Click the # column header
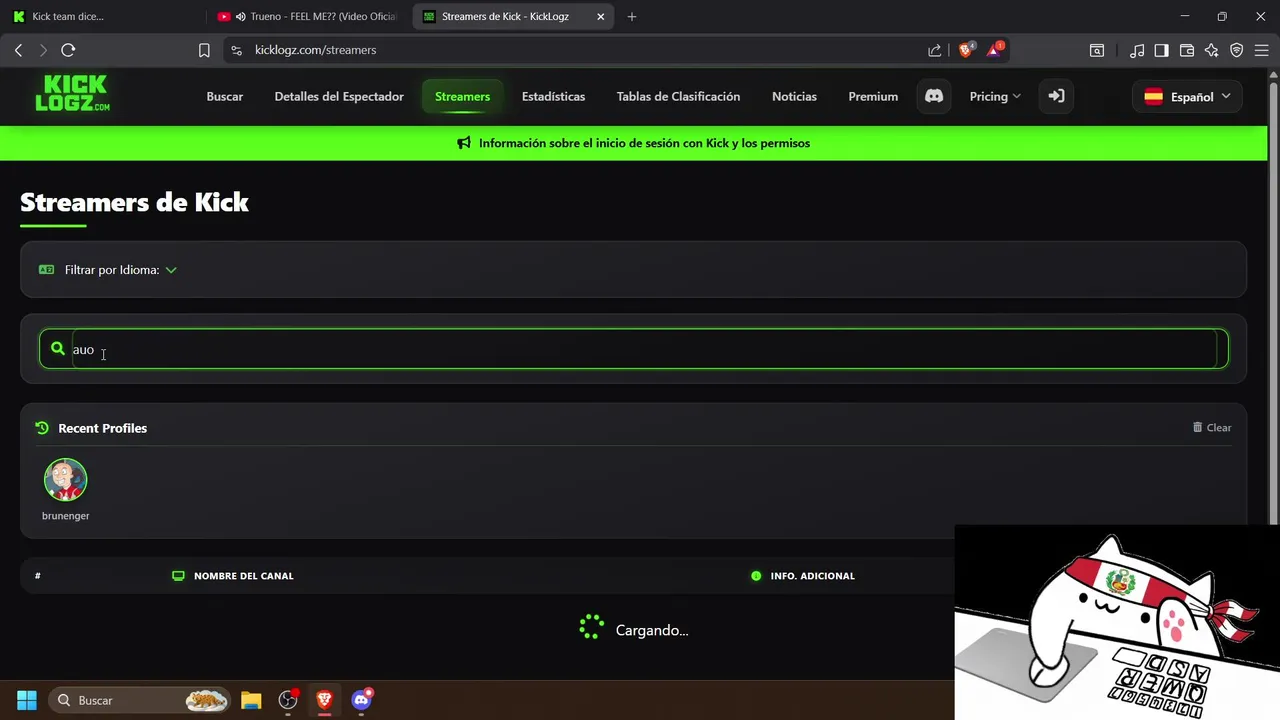 tap(38, 576)
